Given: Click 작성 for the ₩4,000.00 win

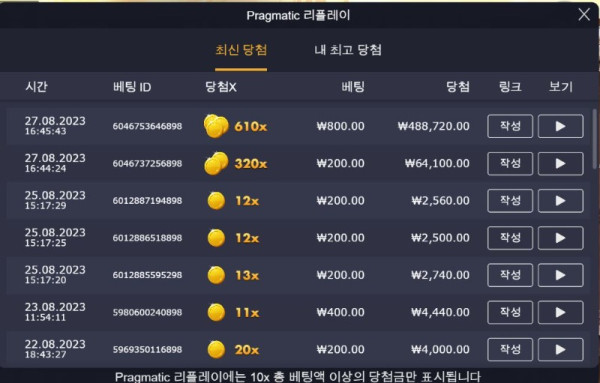Looking at the screenshot, I should tap(510, 349).
